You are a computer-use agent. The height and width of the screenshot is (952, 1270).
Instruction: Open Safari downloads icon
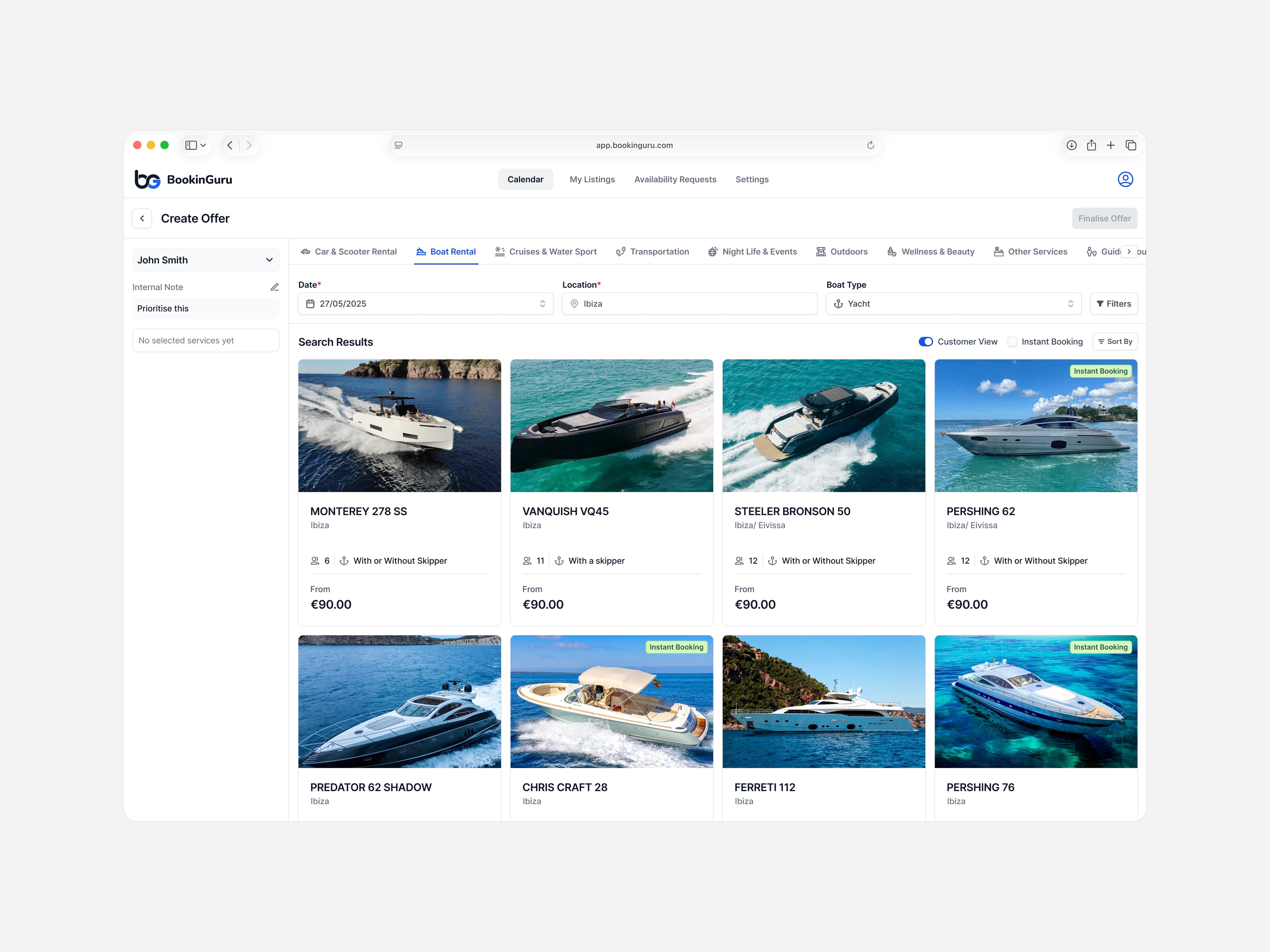point(1071,145)
